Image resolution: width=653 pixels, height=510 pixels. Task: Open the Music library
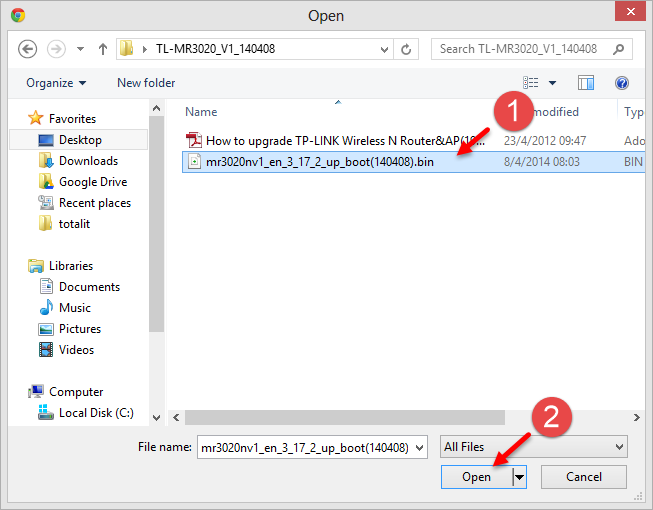pyautogui.click(x=75, y=308)
